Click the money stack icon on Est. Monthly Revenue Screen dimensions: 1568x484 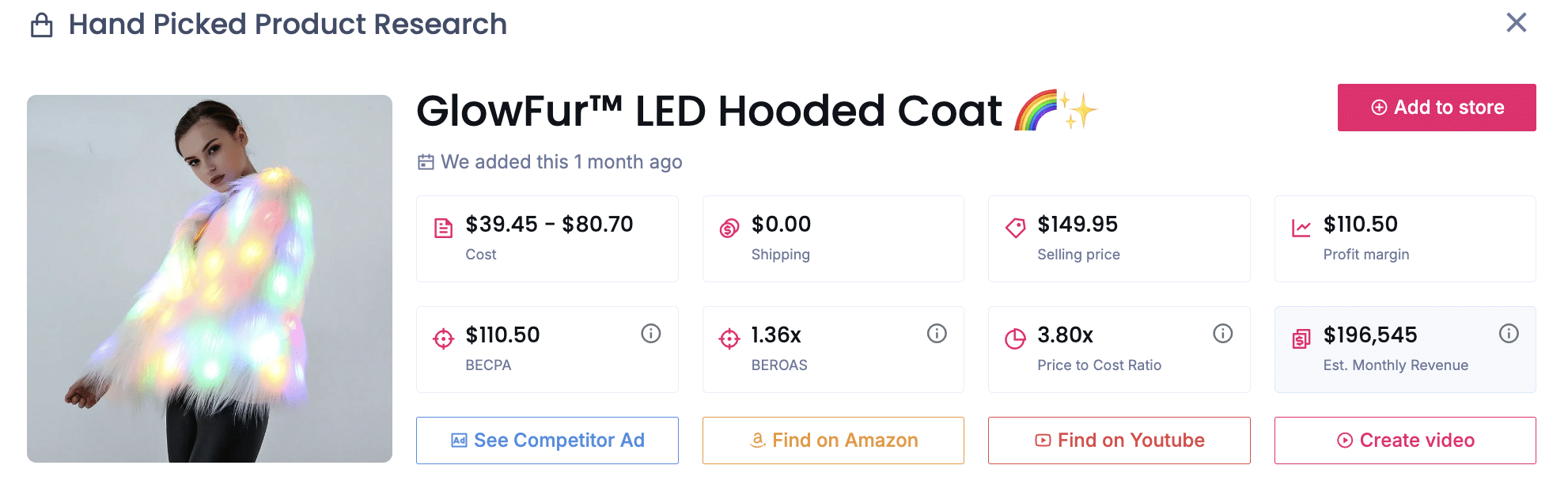coord(1302,335)
